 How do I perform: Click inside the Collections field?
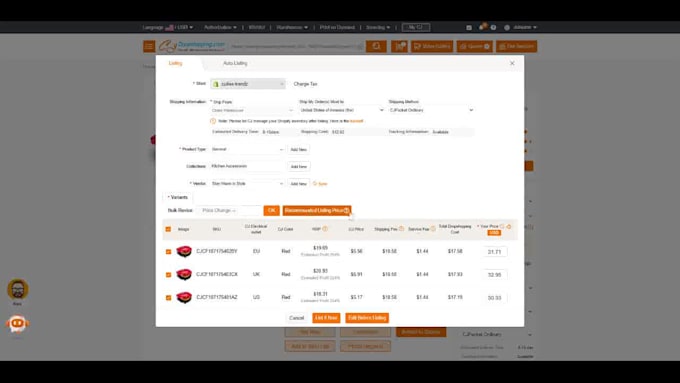247,166
